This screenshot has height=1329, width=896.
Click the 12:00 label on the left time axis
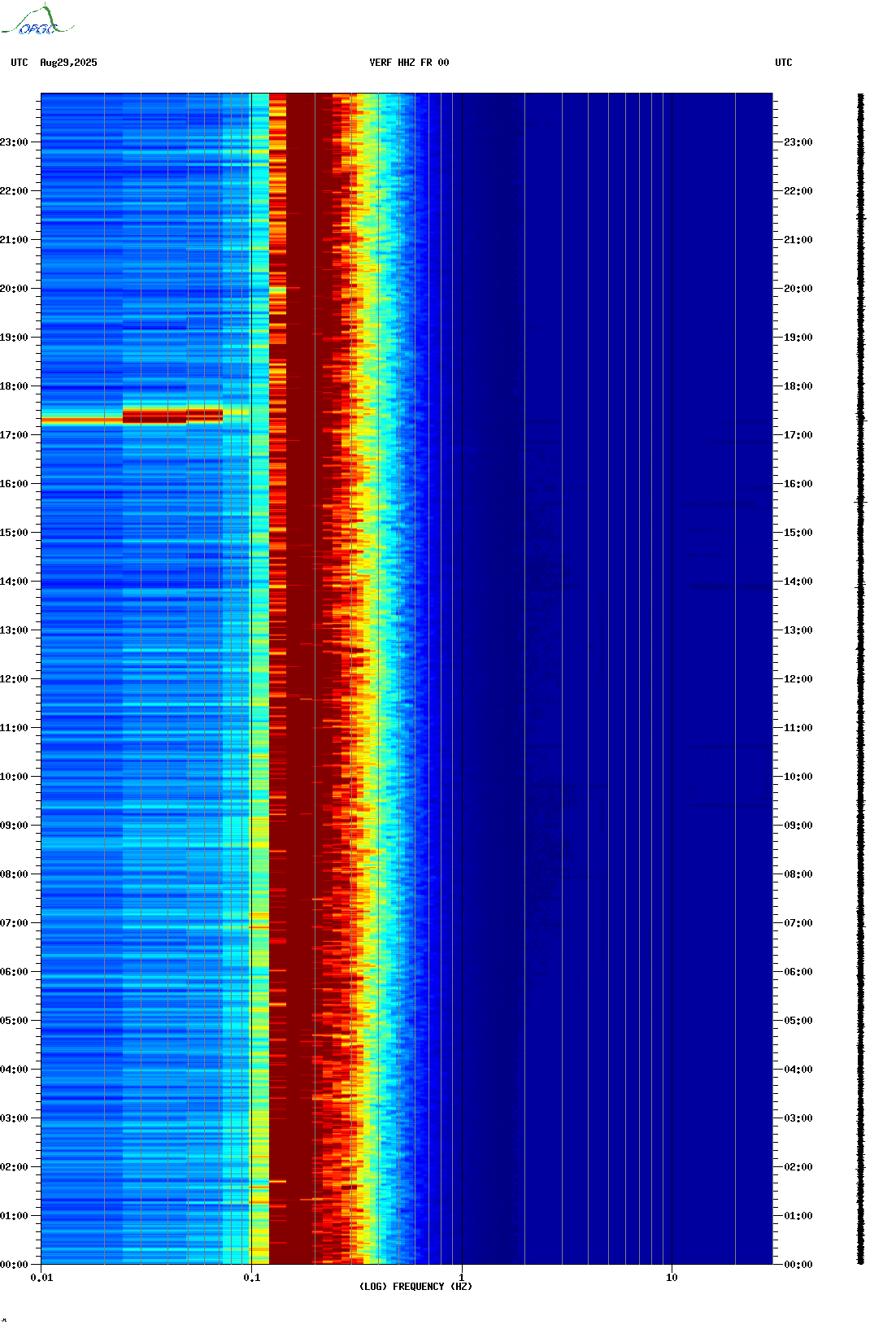click(14, 679)
